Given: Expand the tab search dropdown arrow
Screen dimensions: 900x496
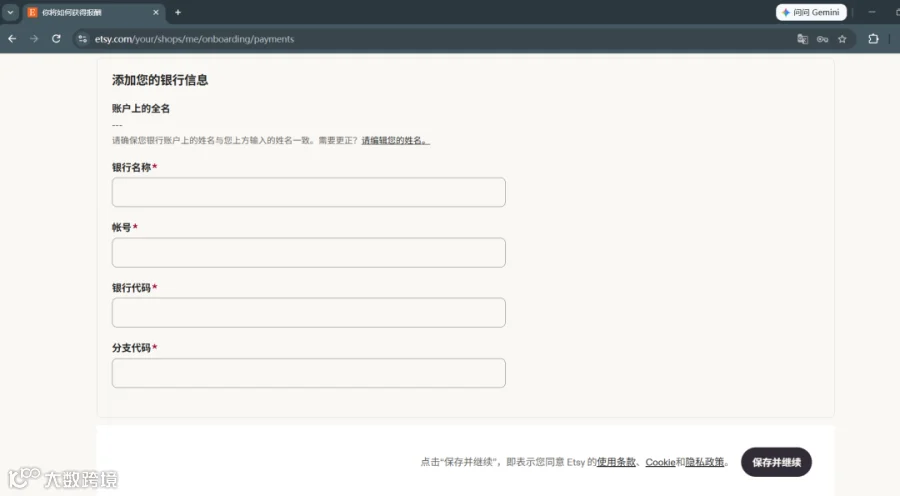Looking at the screenshot, I should (10, 12).
